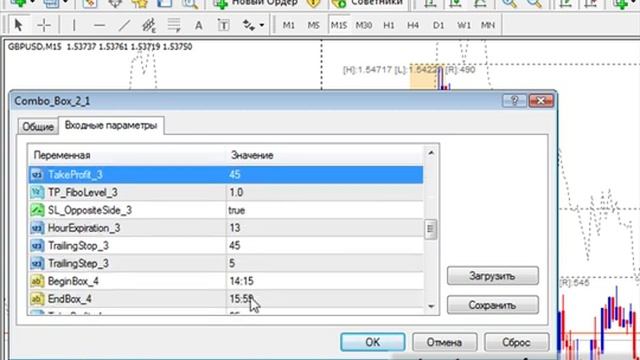Screen dimensions: 640x360
Task: Click the SL_OppositeSide_3 value true
Action: tap(237, 210)
